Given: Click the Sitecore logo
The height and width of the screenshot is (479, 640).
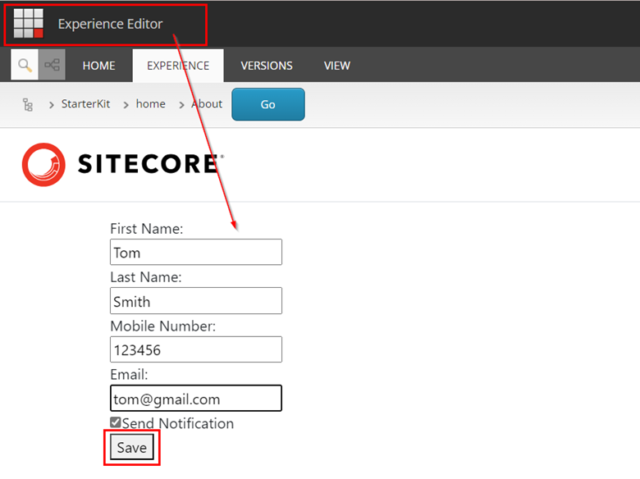Looking at the screenshot, I should click(x=122, y=164).
